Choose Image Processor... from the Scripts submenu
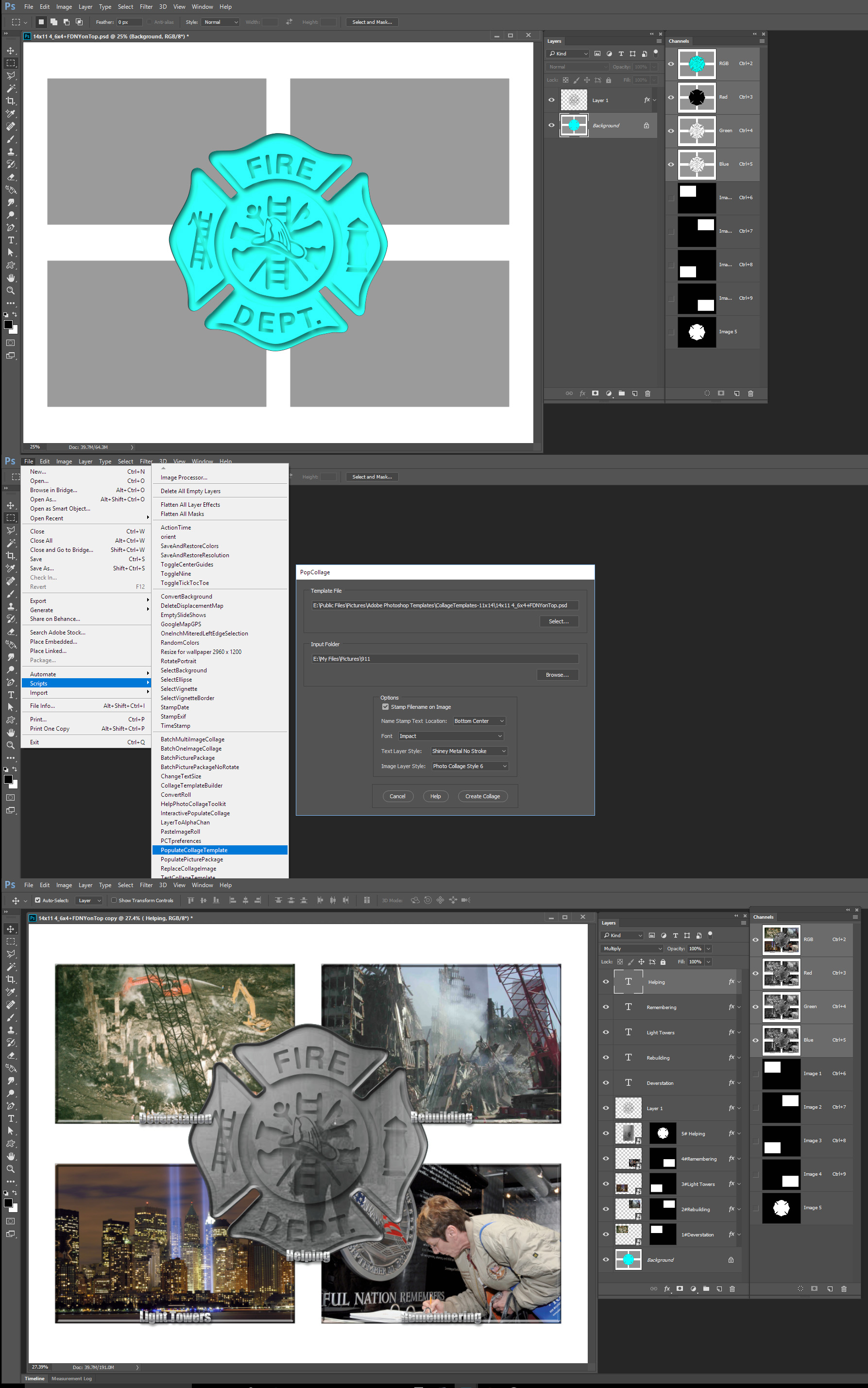 point(220,477)
